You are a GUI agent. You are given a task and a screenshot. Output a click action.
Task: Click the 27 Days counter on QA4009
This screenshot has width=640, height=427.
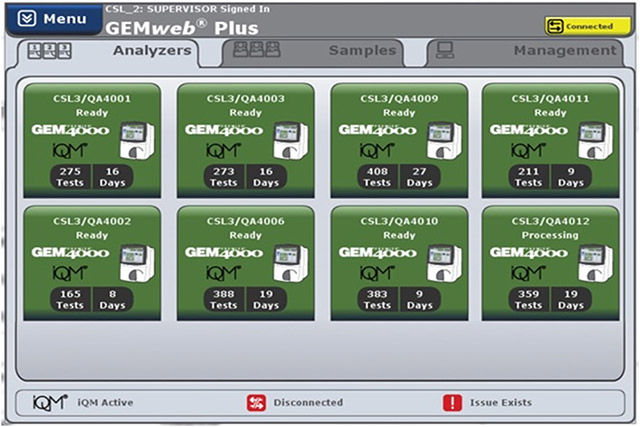point(420,177)
